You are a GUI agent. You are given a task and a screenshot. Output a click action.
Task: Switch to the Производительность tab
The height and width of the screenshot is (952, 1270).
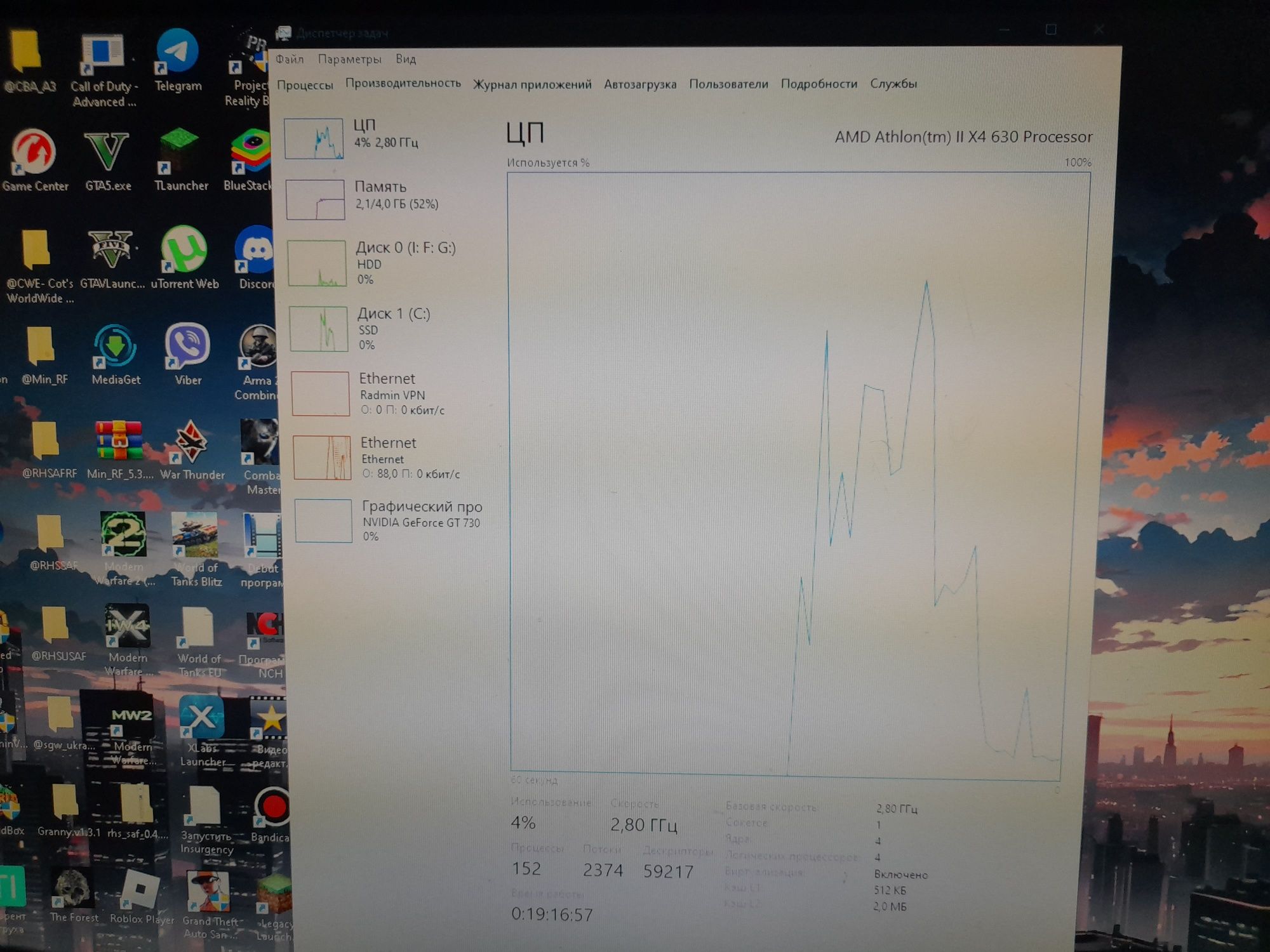tap(403, 83)
